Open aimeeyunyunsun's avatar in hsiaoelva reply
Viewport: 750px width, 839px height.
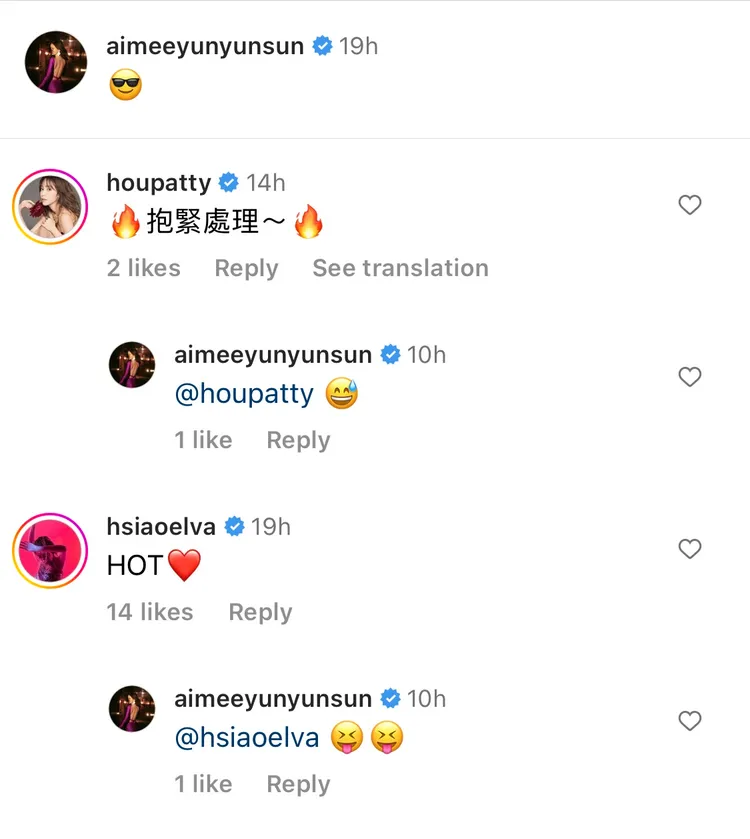(x=132, y=709)
